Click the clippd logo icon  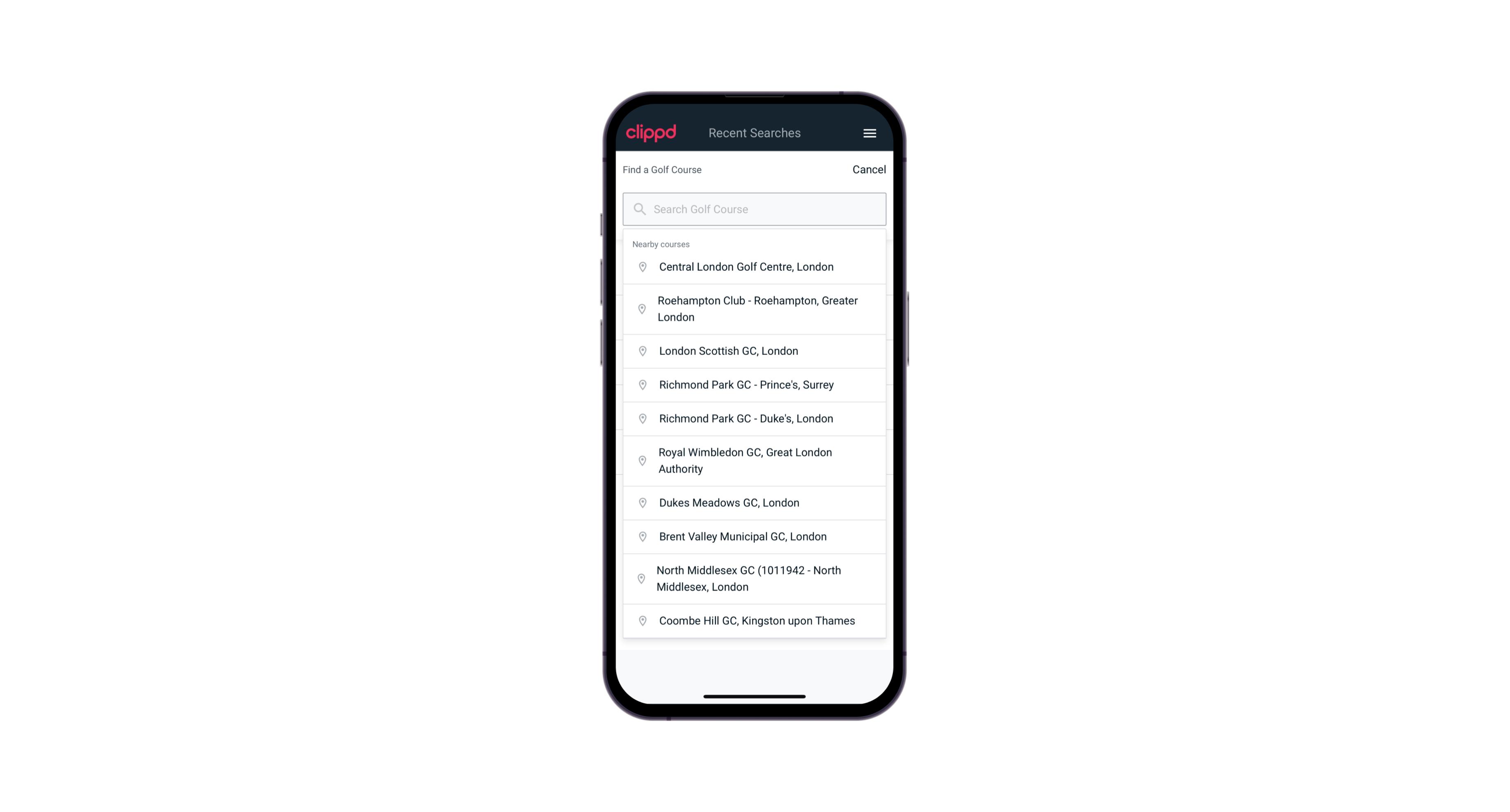[x=651, y=133]
